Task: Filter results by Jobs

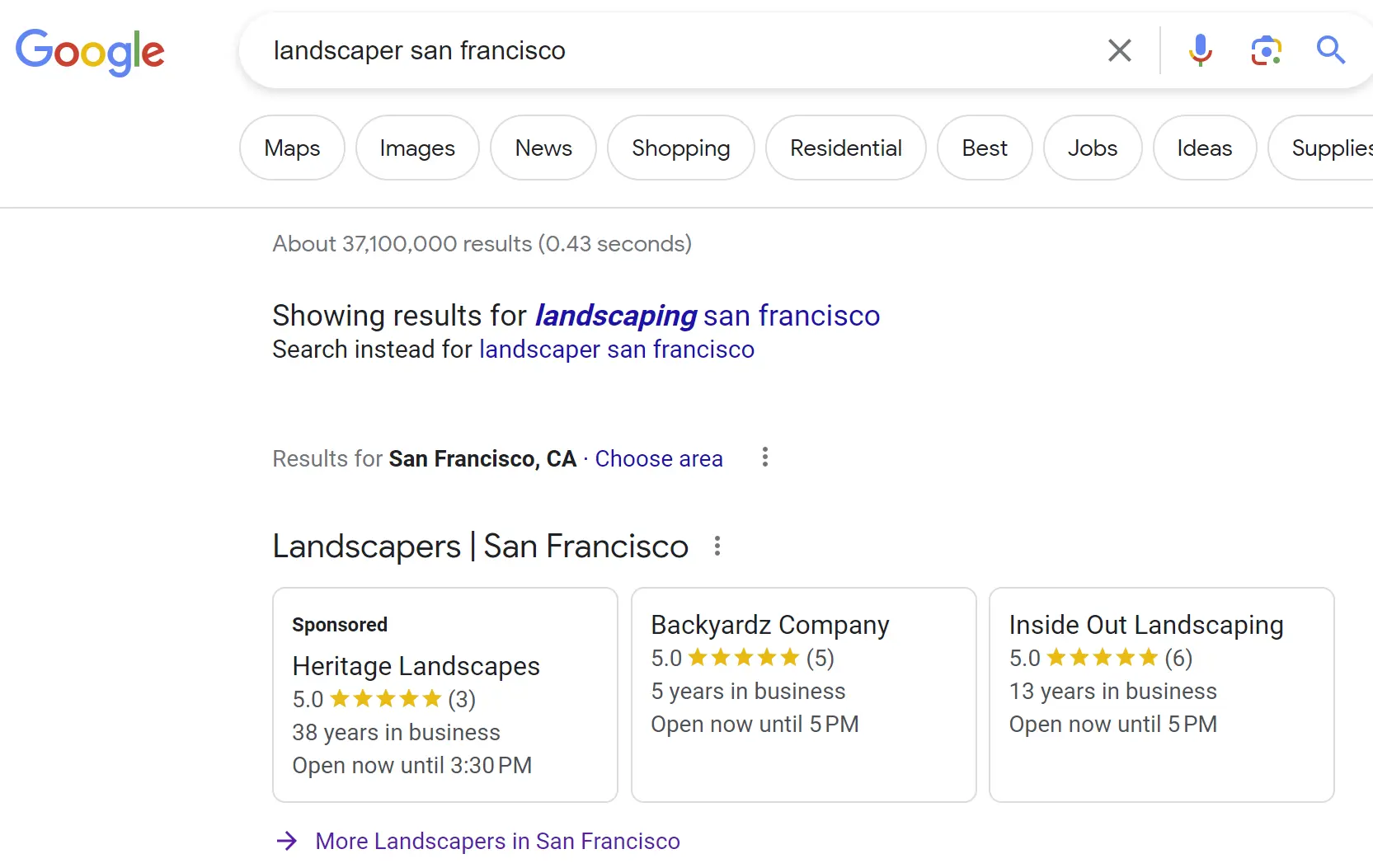Action: click(1092, 148)
